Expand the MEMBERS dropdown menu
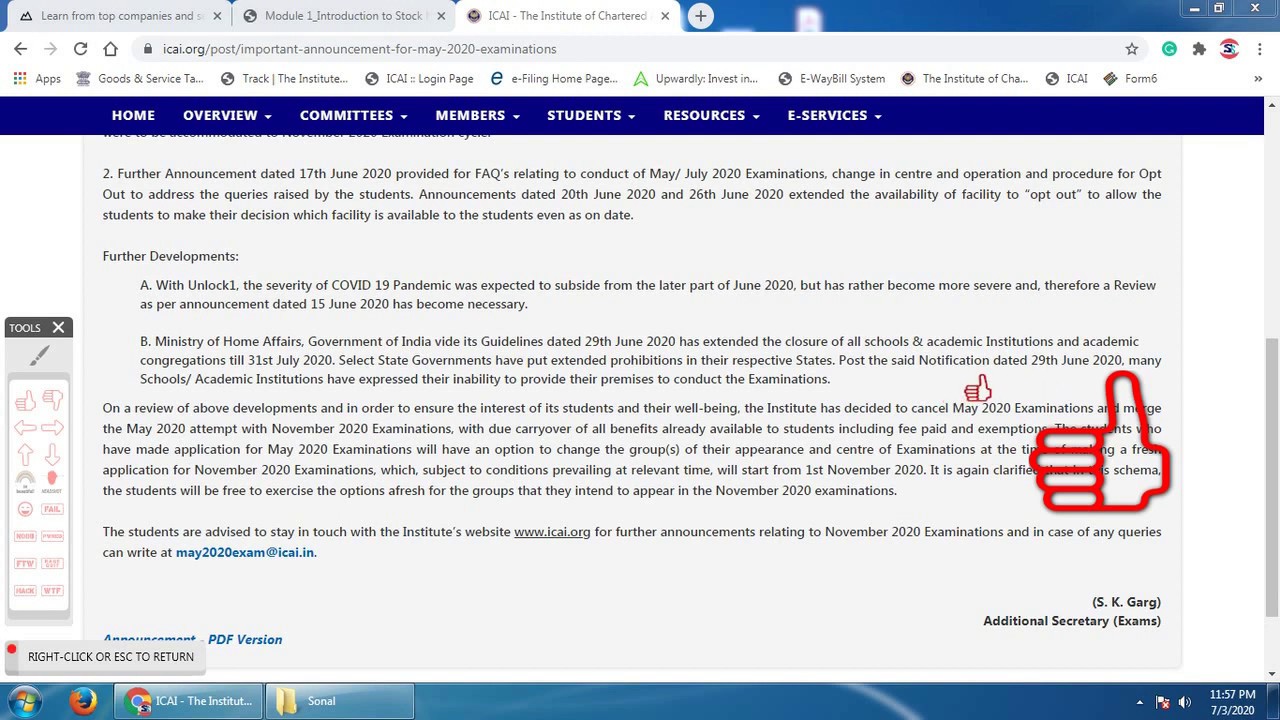The image size is (1280, 720). coord(477,115)
